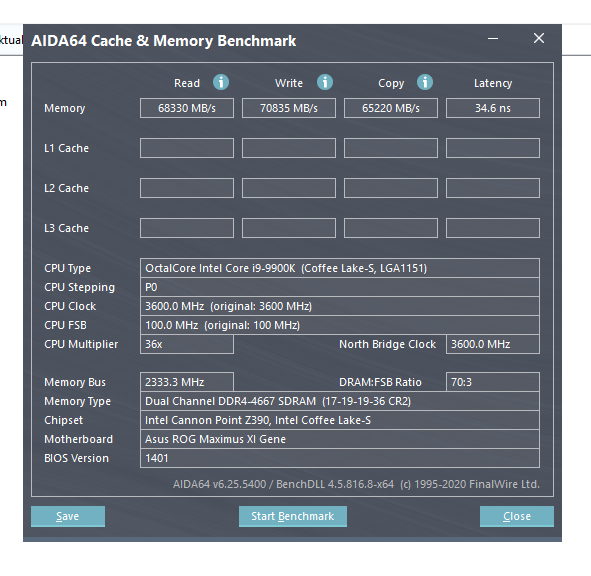Click the empty L1 Cache Copy field
Image resolution: width=591 pixels, height=576 pixels.
tap(391, 148)
